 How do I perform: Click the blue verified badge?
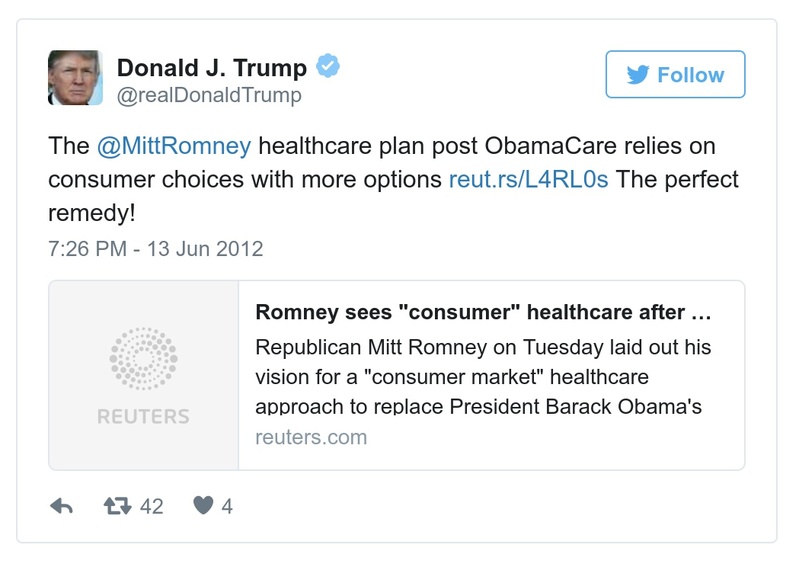click(328, 67)
